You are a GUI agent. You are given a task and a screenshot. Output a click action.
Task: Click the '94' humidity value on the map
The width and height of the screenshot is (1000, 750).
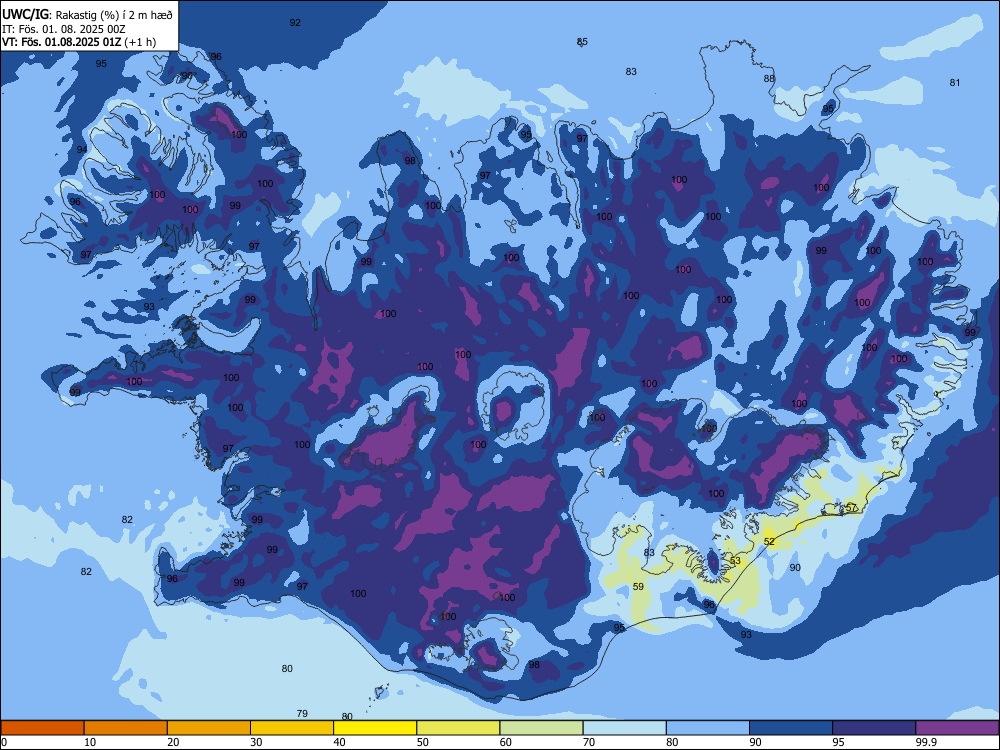point(82,149)
